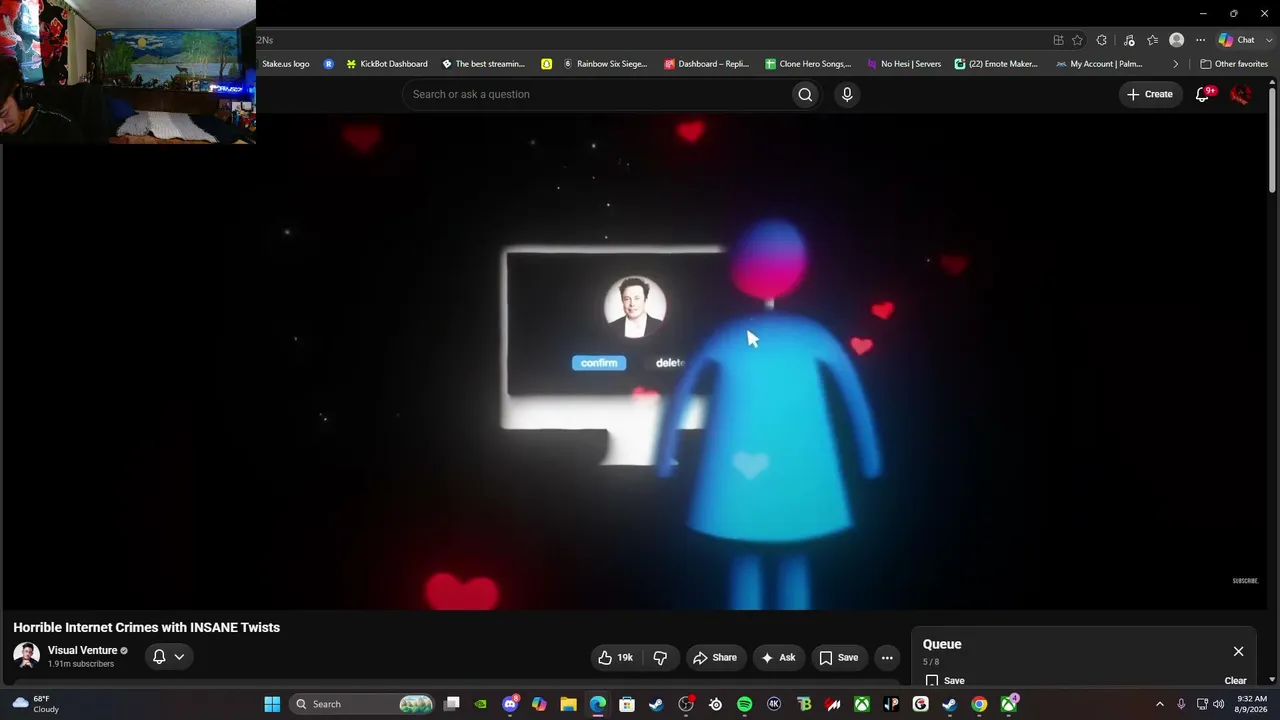Toggle notification bell for Visual Venture

pyautogui.click(x=159, y=657)
